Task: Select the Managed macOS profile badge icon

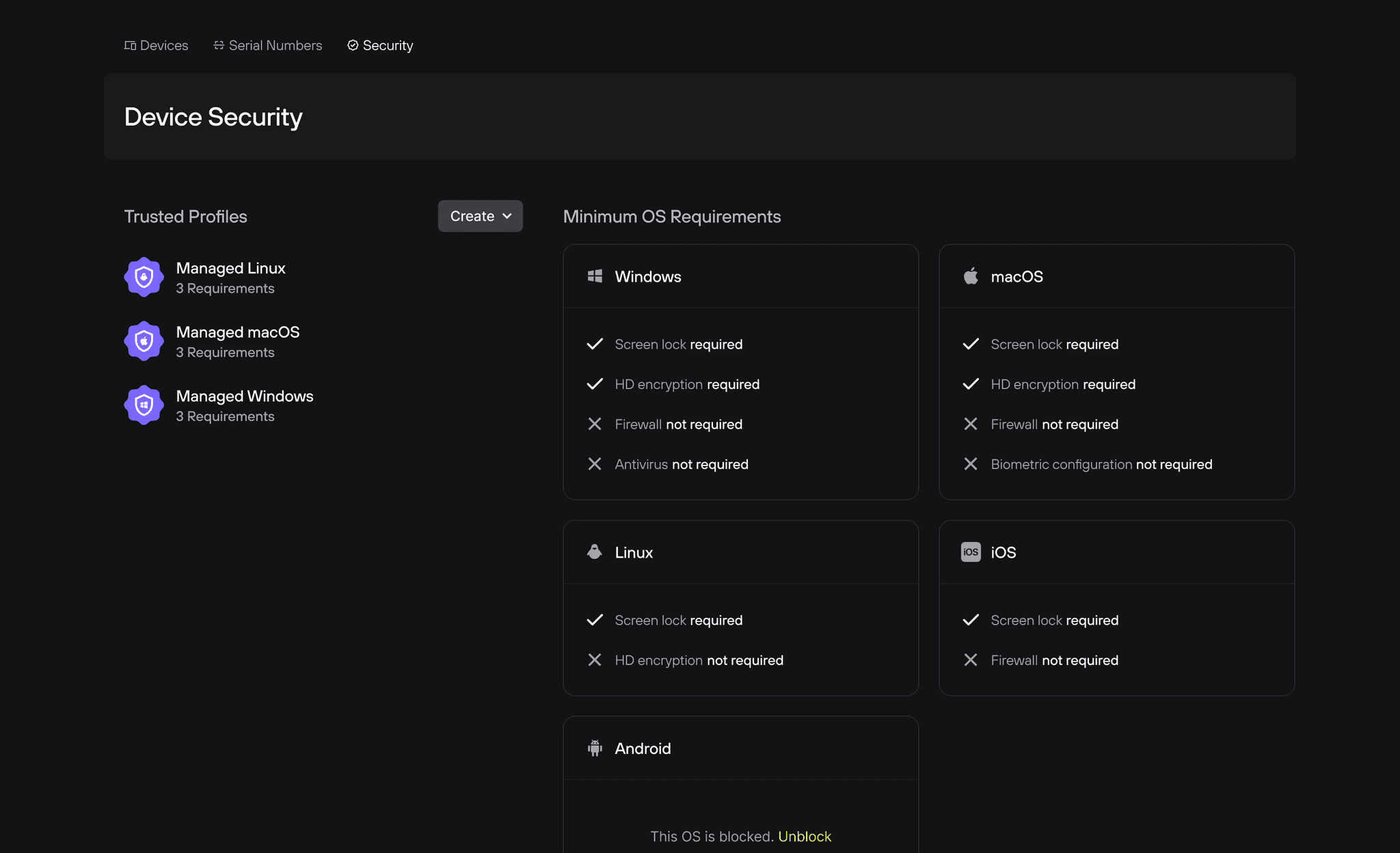Action: coord(144,340)
